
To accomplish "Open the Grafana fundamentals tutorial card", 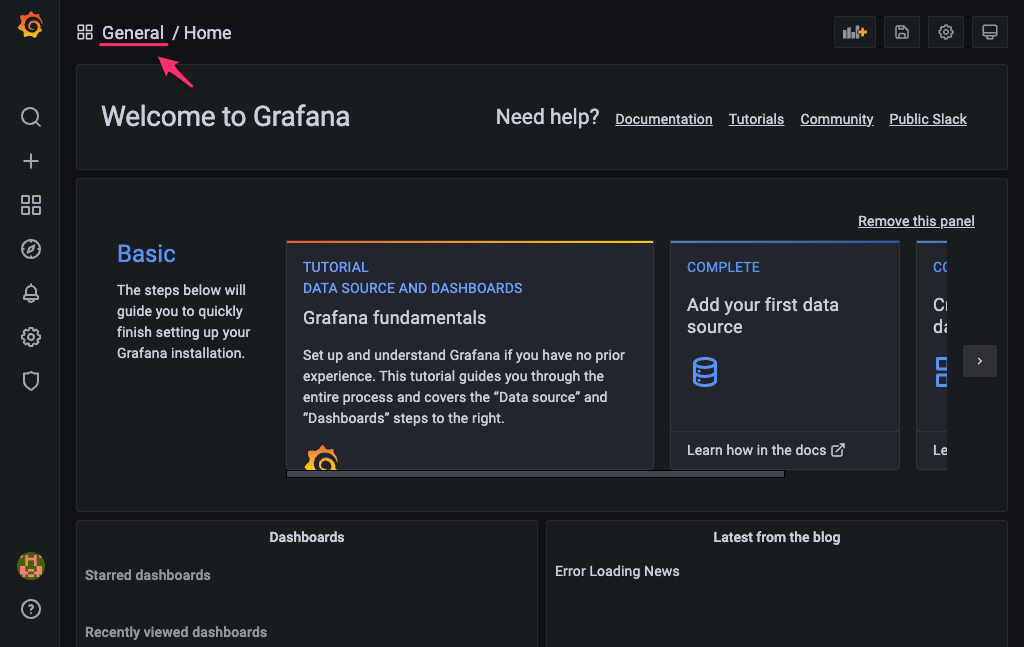I will pyautogui.click(x=470, y=355).
